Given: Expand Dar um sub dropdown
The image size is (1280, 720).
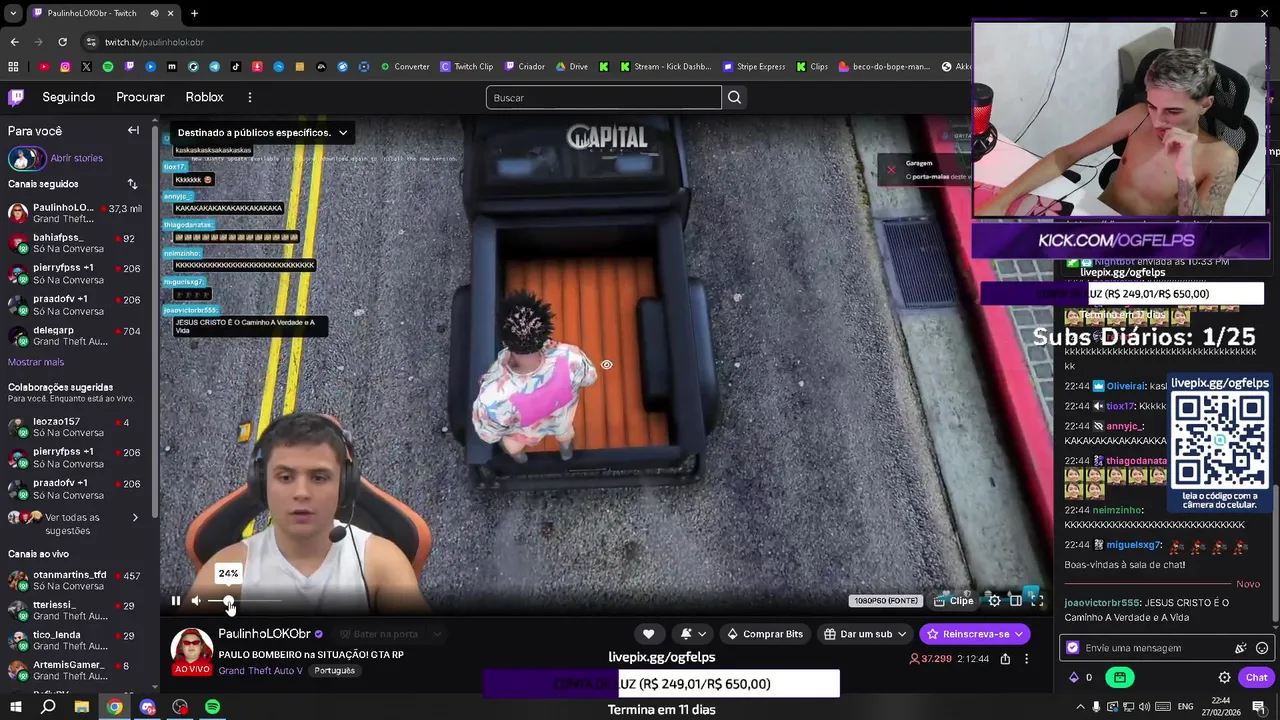Looking at the screenshot, I should point(865,634).
